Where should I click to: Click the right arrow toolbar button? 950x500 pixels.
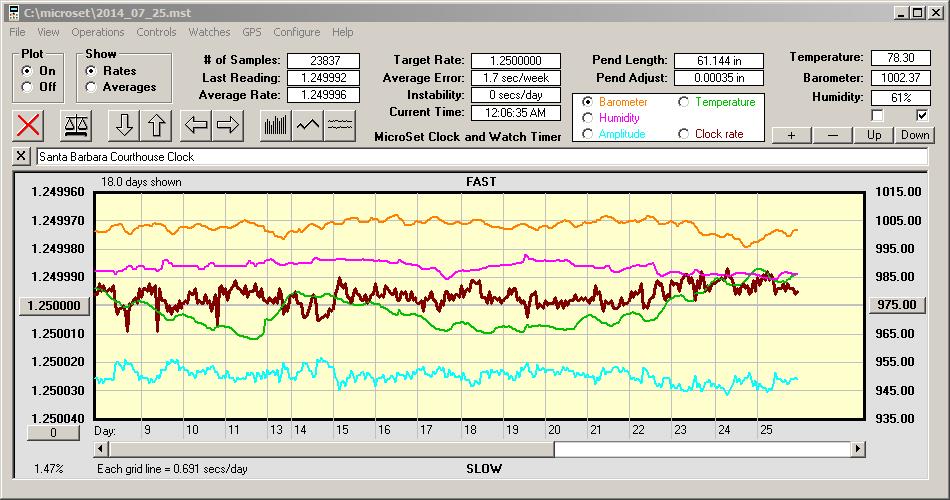(228, 125)
